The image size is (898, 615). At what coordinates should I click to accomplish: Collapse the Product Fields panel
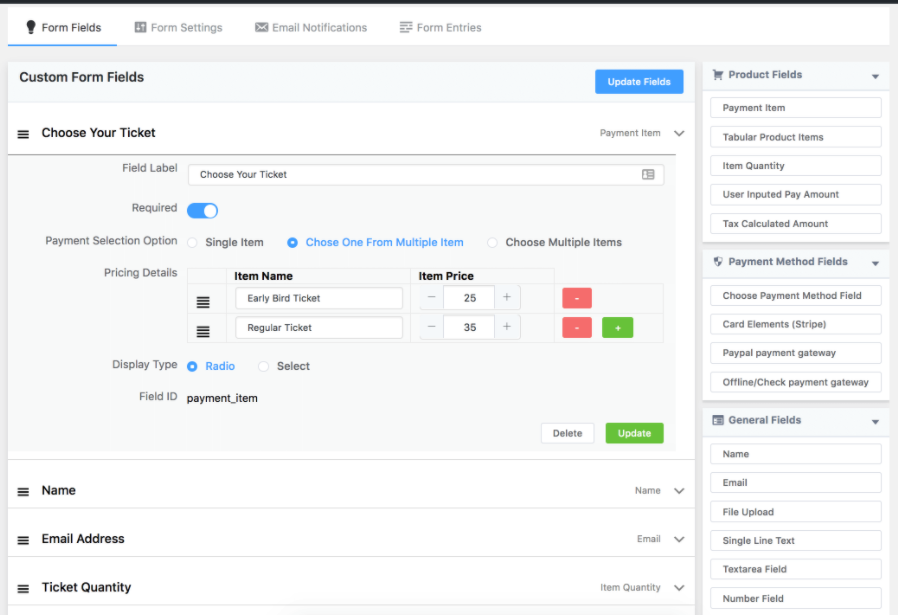click(x=875, y=76)
